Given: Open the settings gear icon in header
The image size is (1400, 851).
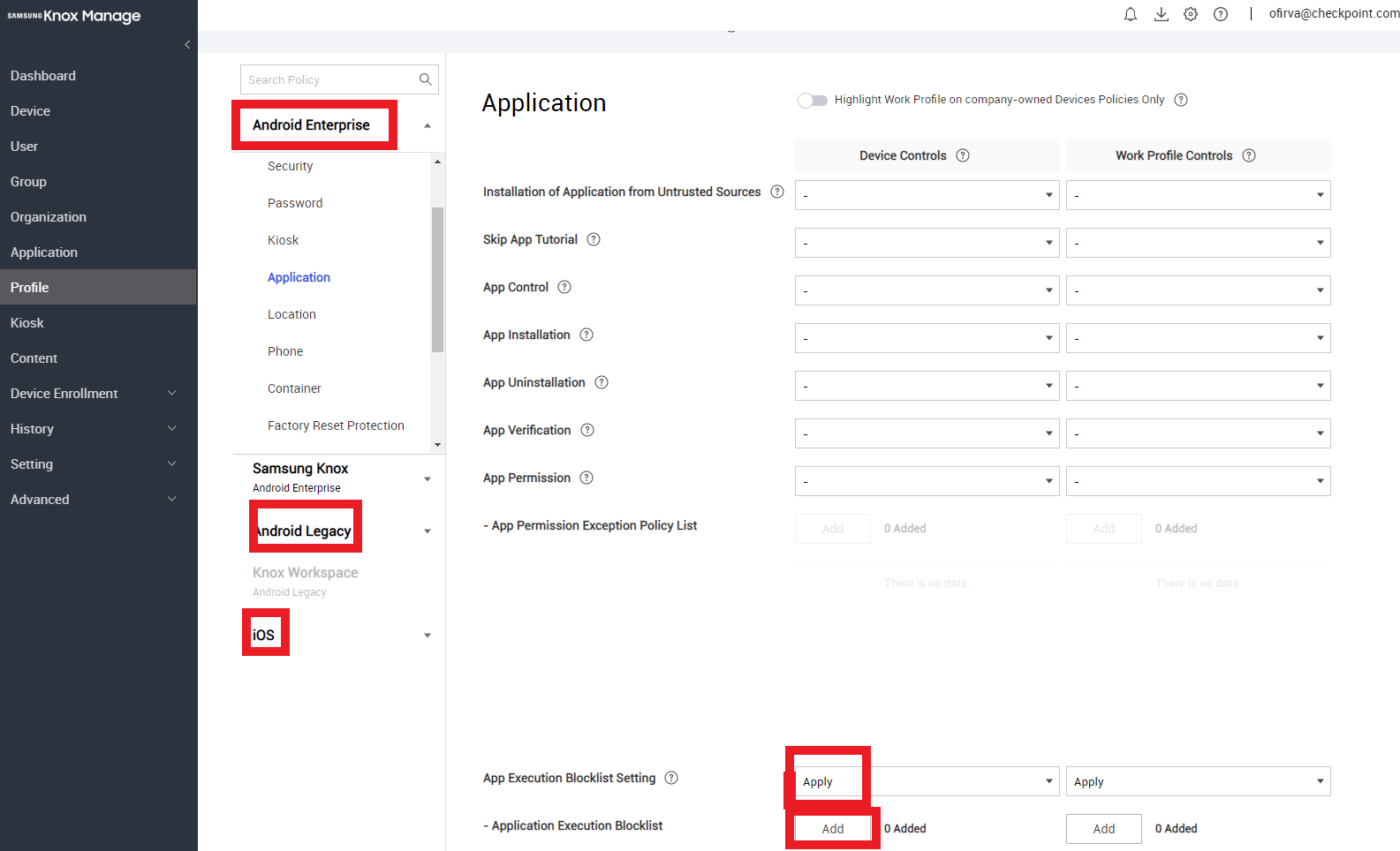Looking at the screenshot, I should (1191, 14).
